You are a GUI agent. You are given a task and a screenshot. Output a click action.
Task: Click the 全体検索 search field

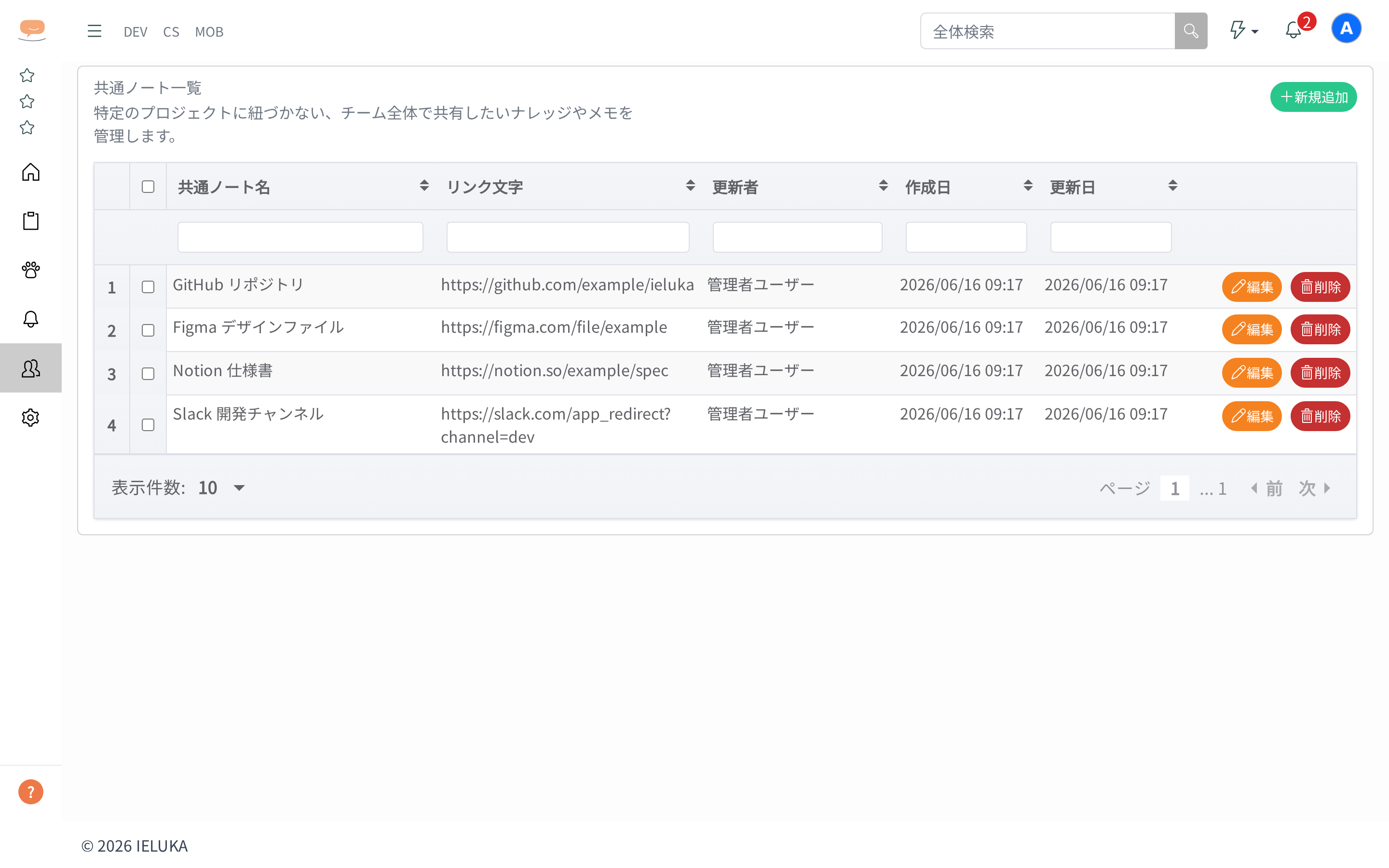[x=1048, y=31]
